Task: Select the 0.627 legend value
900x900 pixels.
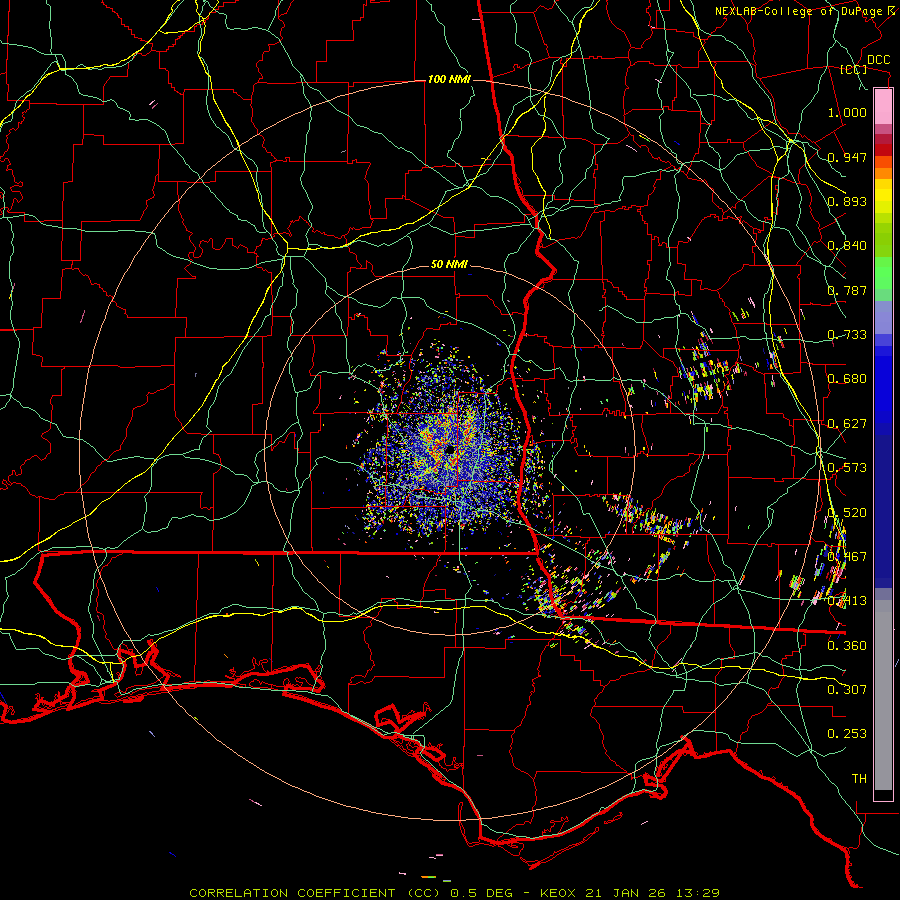Action: click(847, 424)
